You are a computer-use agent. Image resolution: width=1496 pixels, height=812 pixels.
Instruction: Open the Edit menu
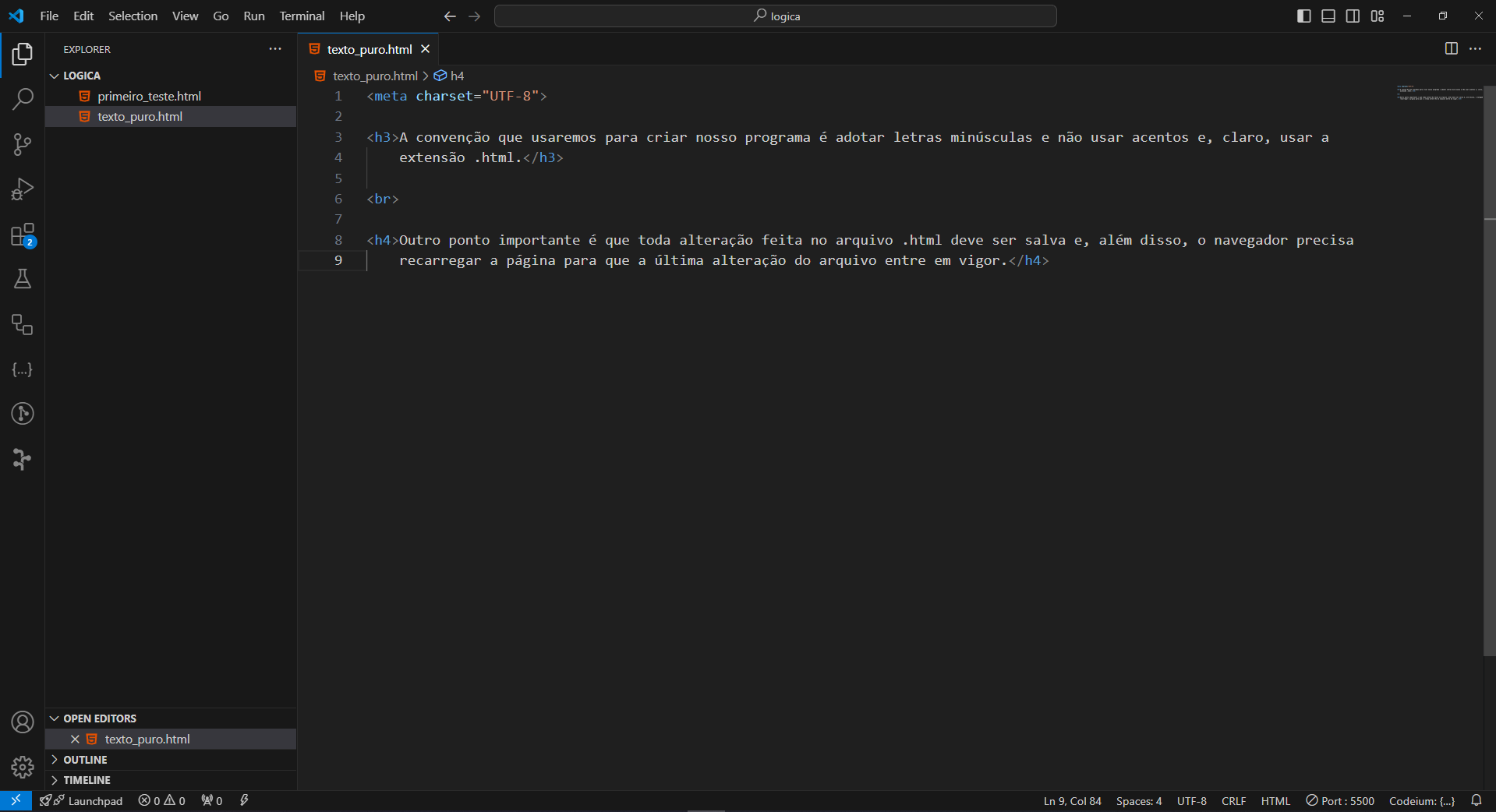click(83, 16)
